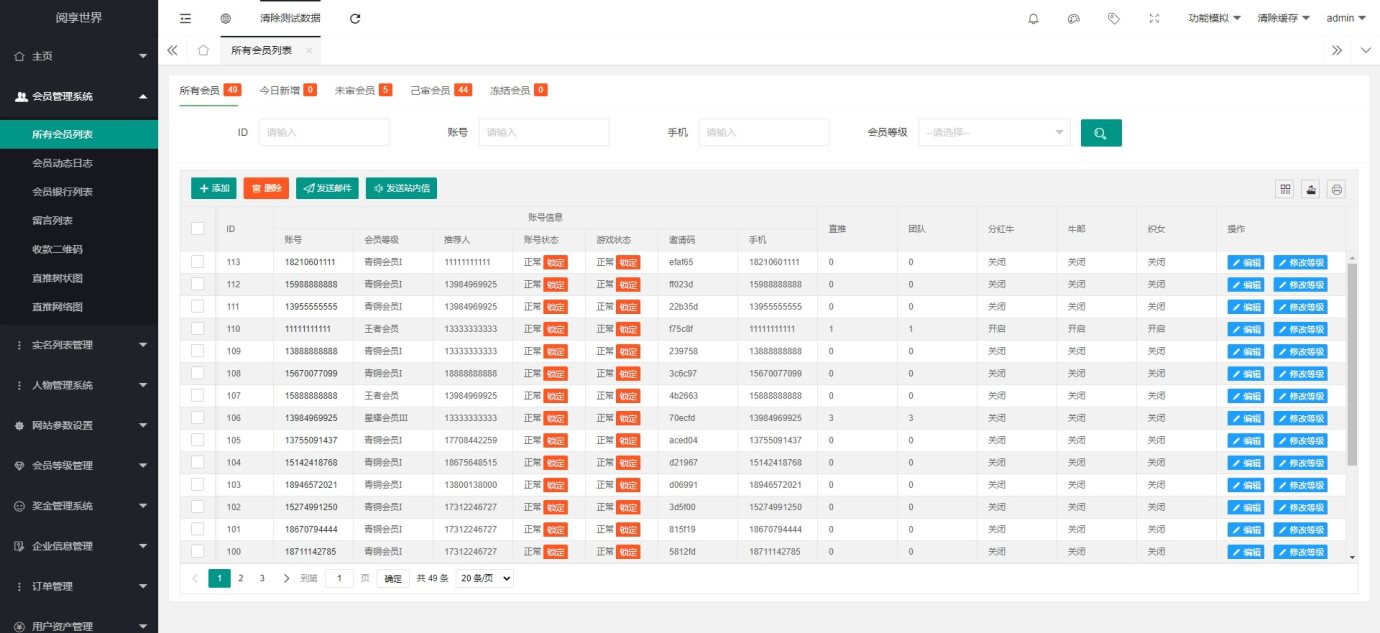Check the row for ID 104

197,462
